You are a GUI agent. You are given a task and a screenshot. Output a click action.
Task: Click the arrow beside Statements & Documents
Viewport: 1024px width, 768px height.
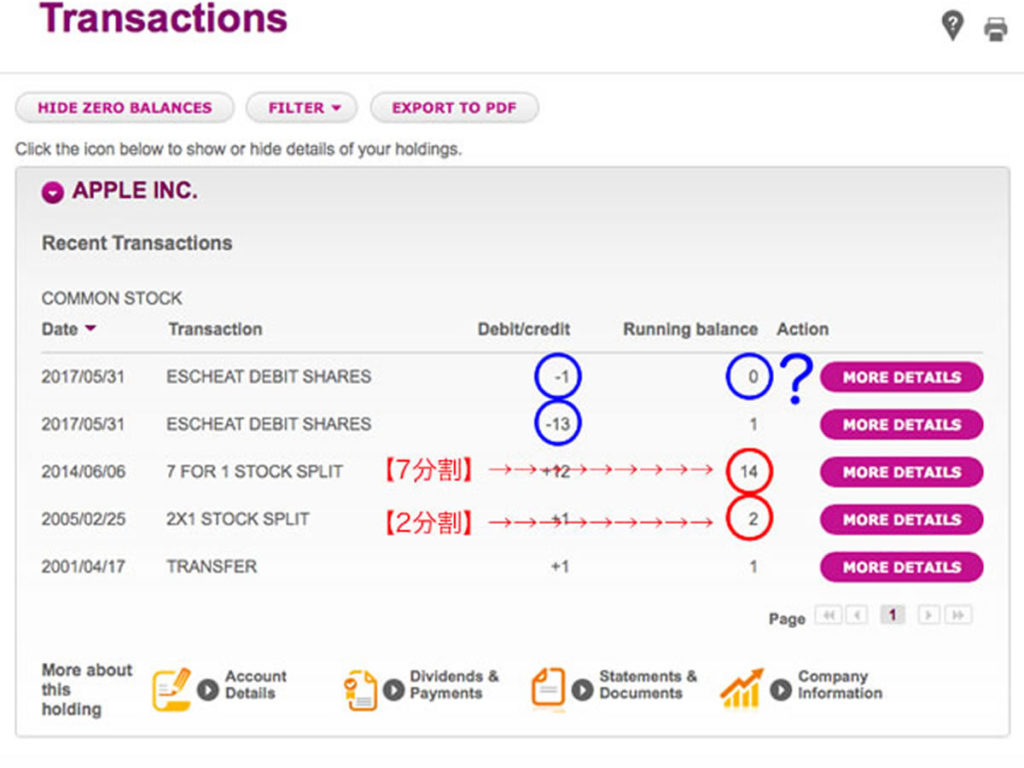583,690
